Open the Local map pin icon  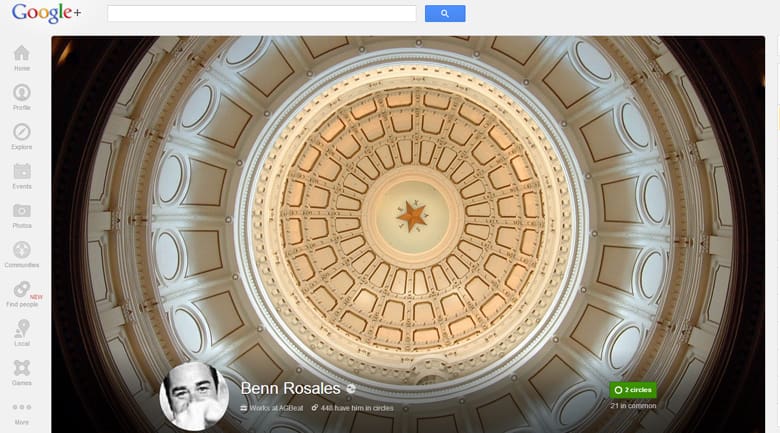(21, 330)
